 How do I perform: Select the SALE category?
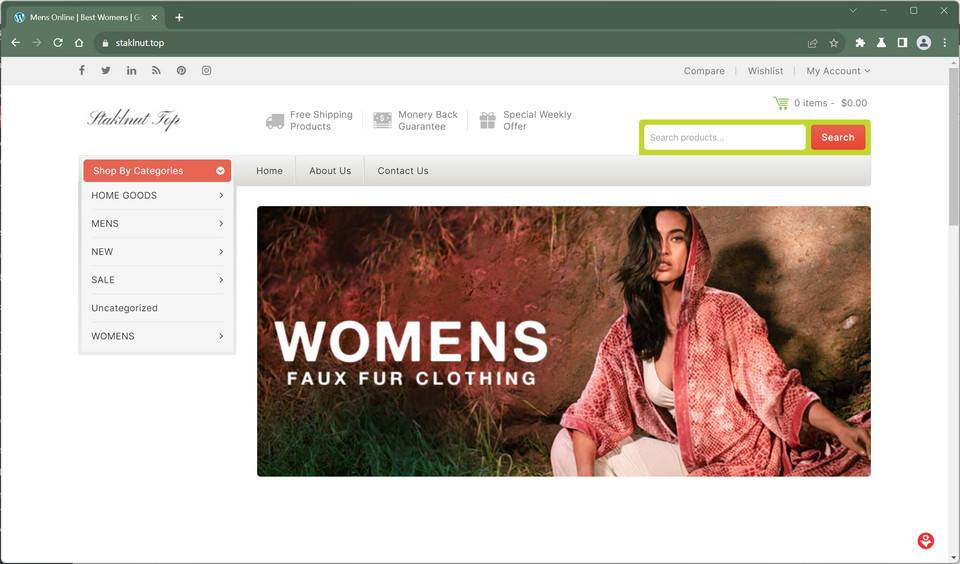pyautogui.click(x=103, y=280)
